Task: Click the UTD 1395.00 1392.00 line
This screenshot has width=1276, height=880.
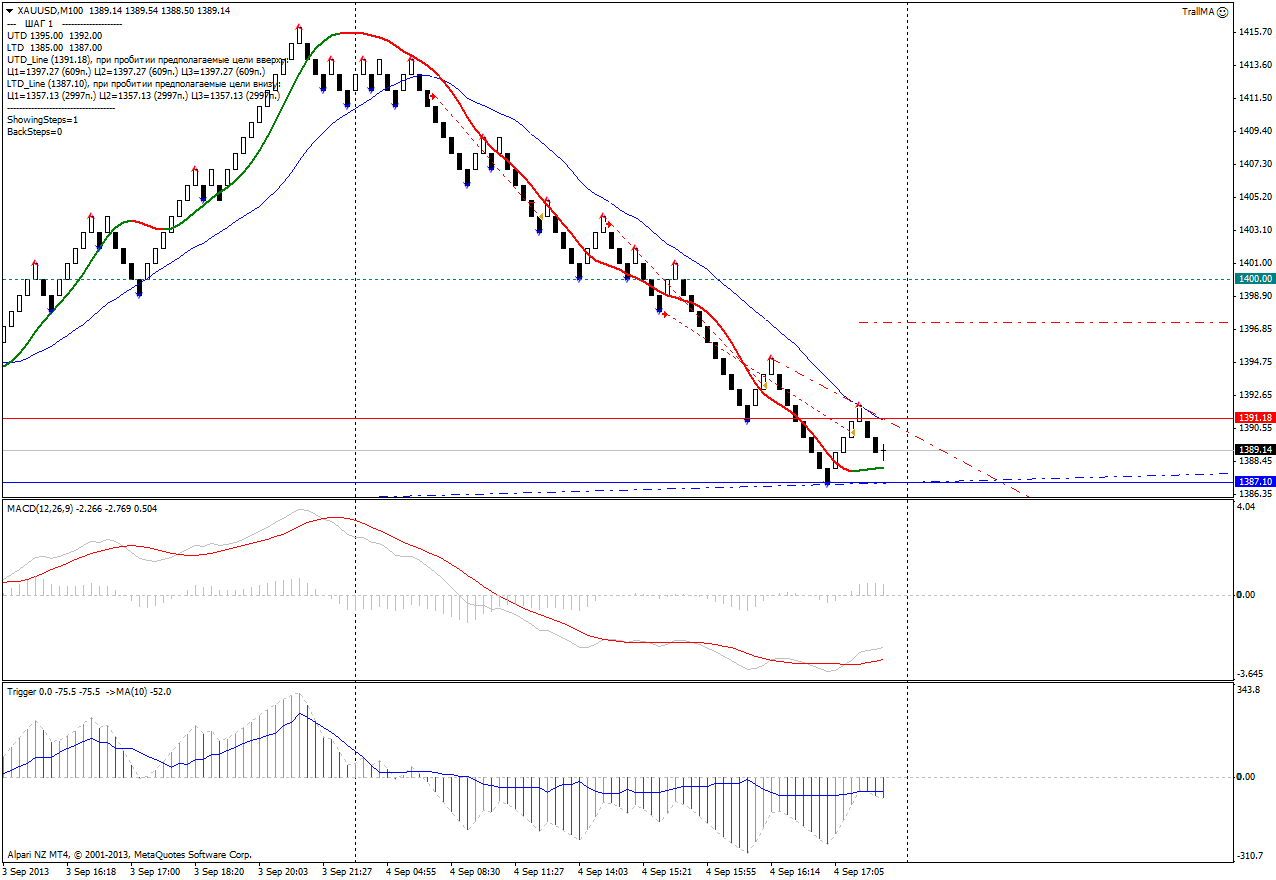Action: tap(54, 35)
